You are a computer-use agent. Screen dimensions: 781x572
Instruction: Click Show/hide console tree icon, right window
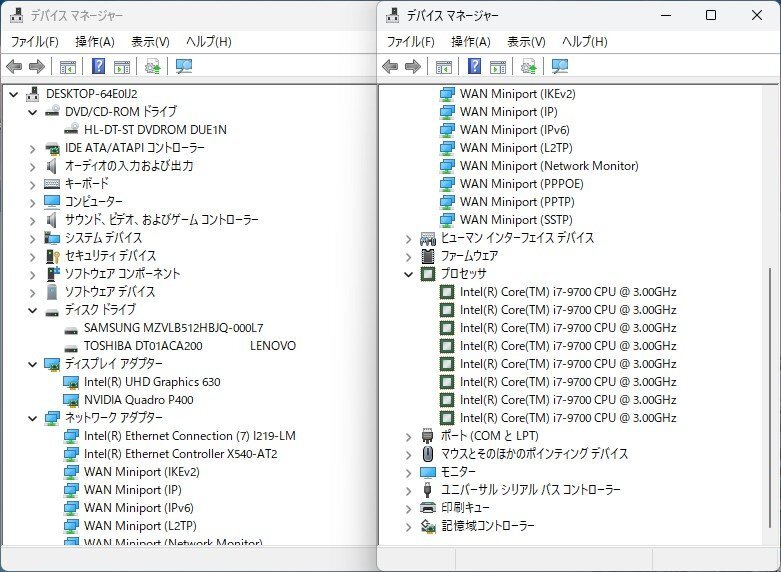[x=444, y=66]
